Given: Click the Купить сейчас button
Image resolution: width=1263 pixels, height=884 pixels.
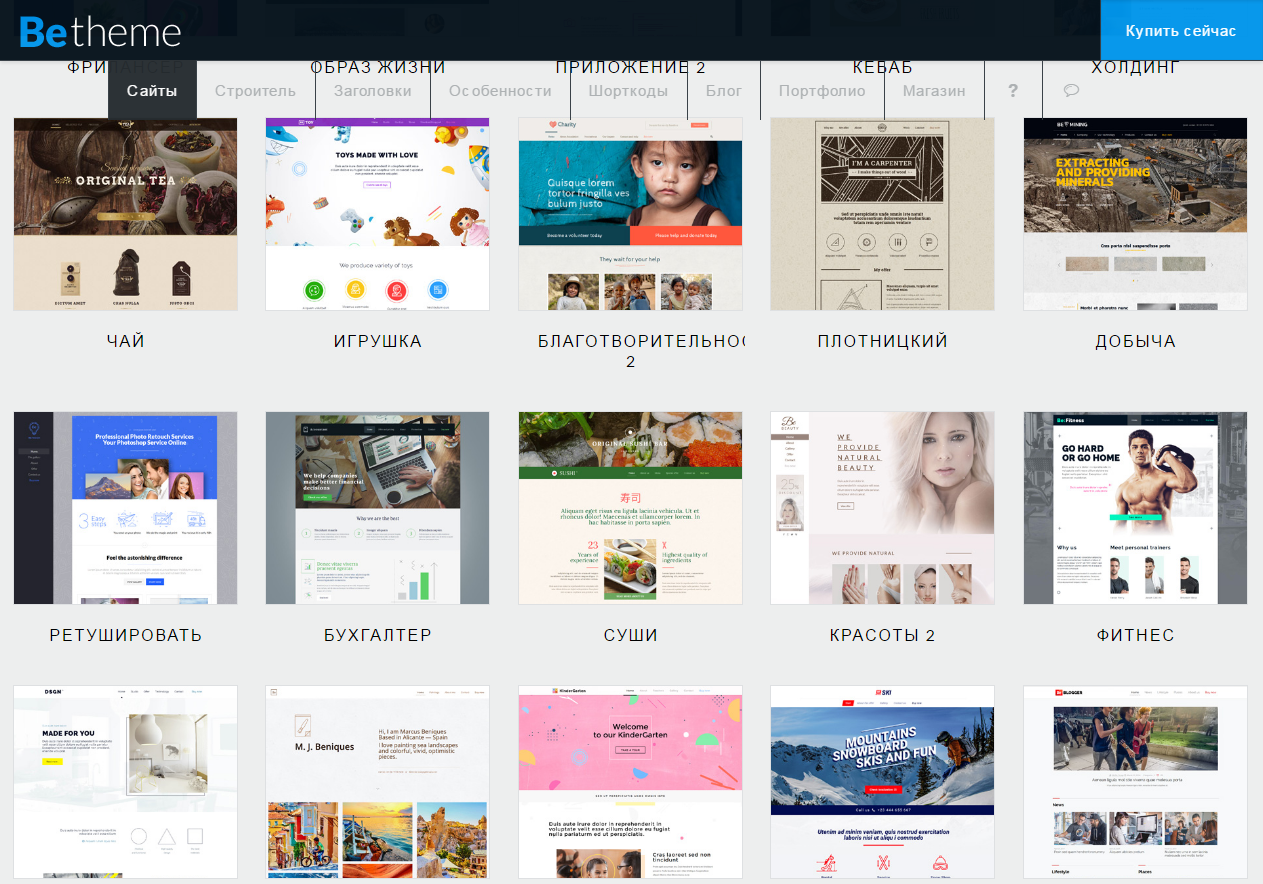Looking at the screenshot, I should click(1181, 30).
